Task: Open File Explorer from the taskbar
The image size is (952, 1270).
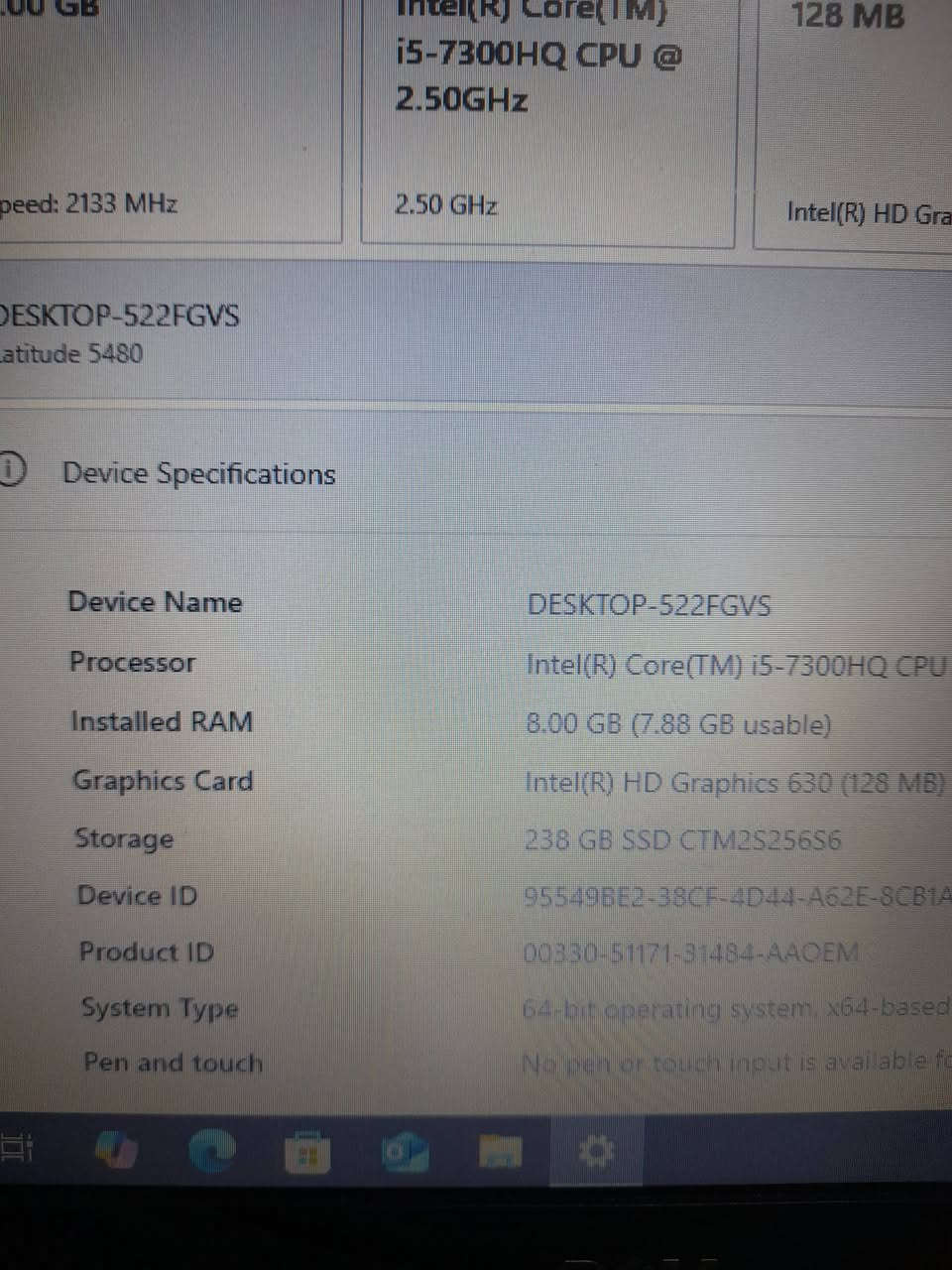Action: click(501, 1151)
